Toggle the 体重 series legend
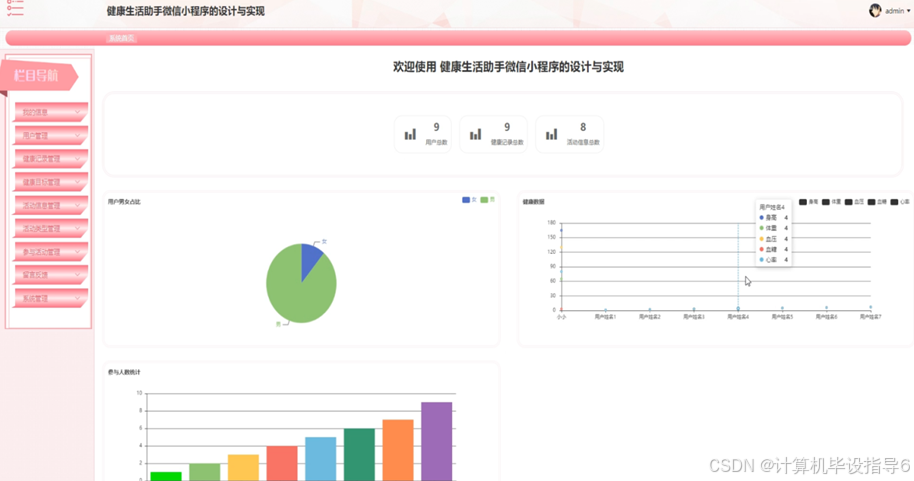The image size is (914, 481). tap(831, 202)
